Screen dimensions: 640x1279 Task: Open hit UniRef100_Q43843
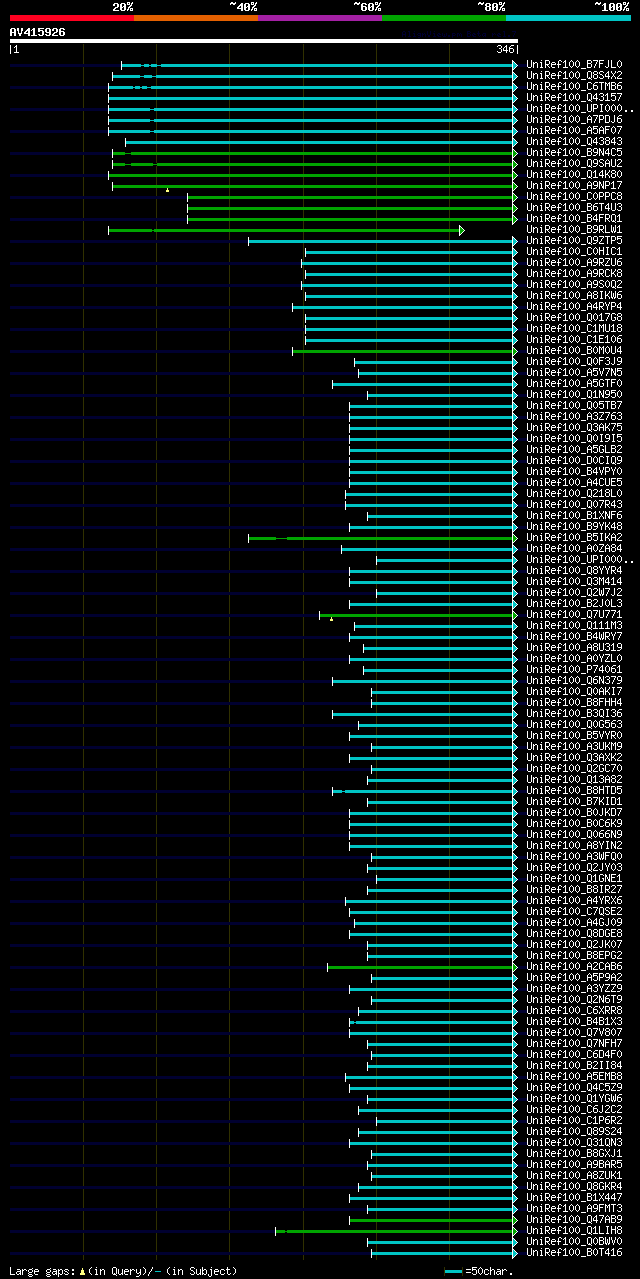(x=574, y=141)
